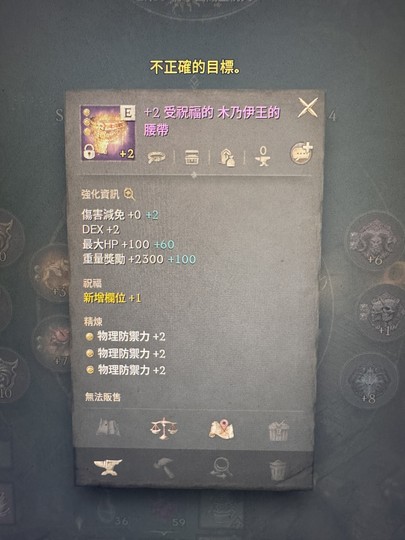Click the locked +2 belt item thumbnail
Screen dimensions: 405x540
pos(108,133)
